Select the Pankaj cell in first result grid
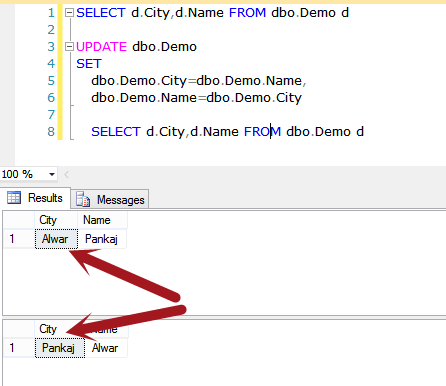446x386 pixels. pyautogui.click(x=102, y=239)
